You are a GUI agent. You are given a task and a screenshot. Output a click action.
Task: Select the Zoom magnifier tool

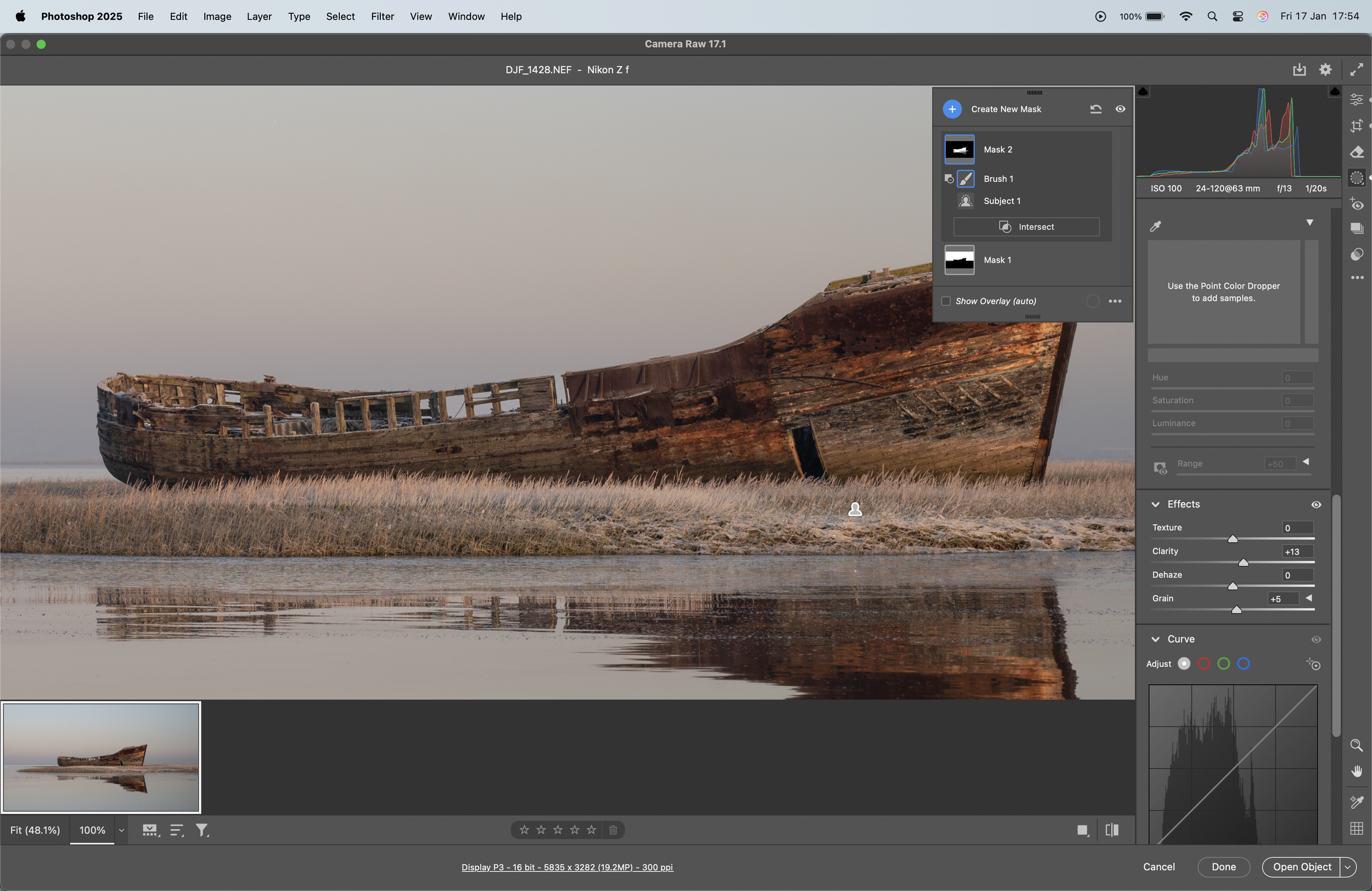click(1357, 745)
